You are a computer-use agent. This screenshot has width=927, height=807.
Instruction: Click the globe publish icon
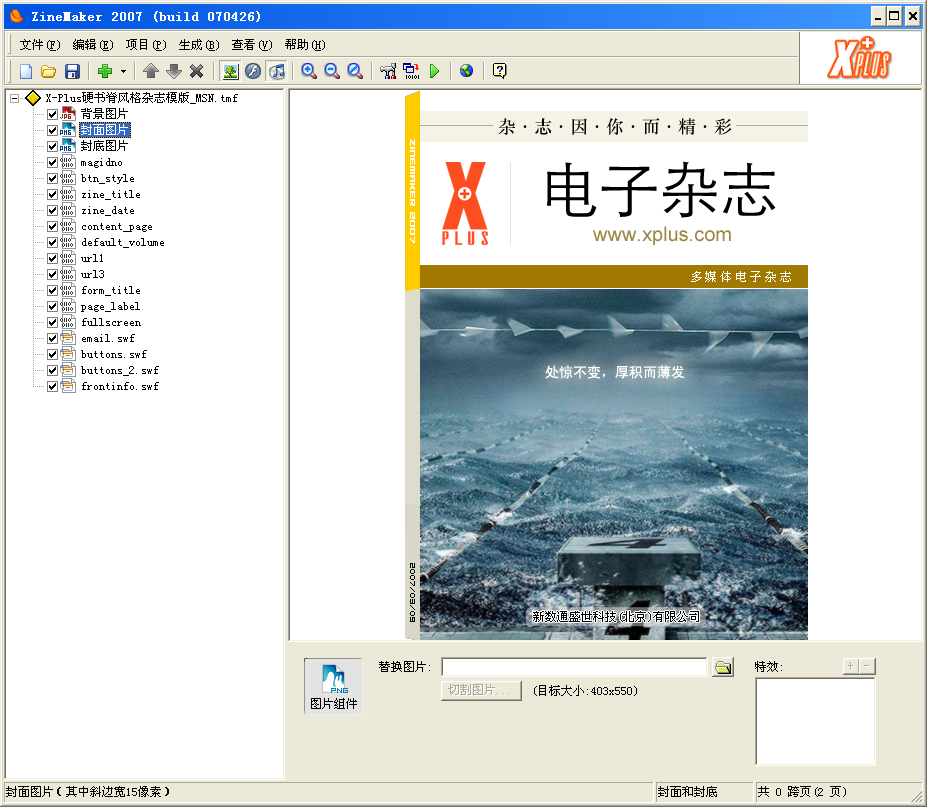[x=466, y=72]
